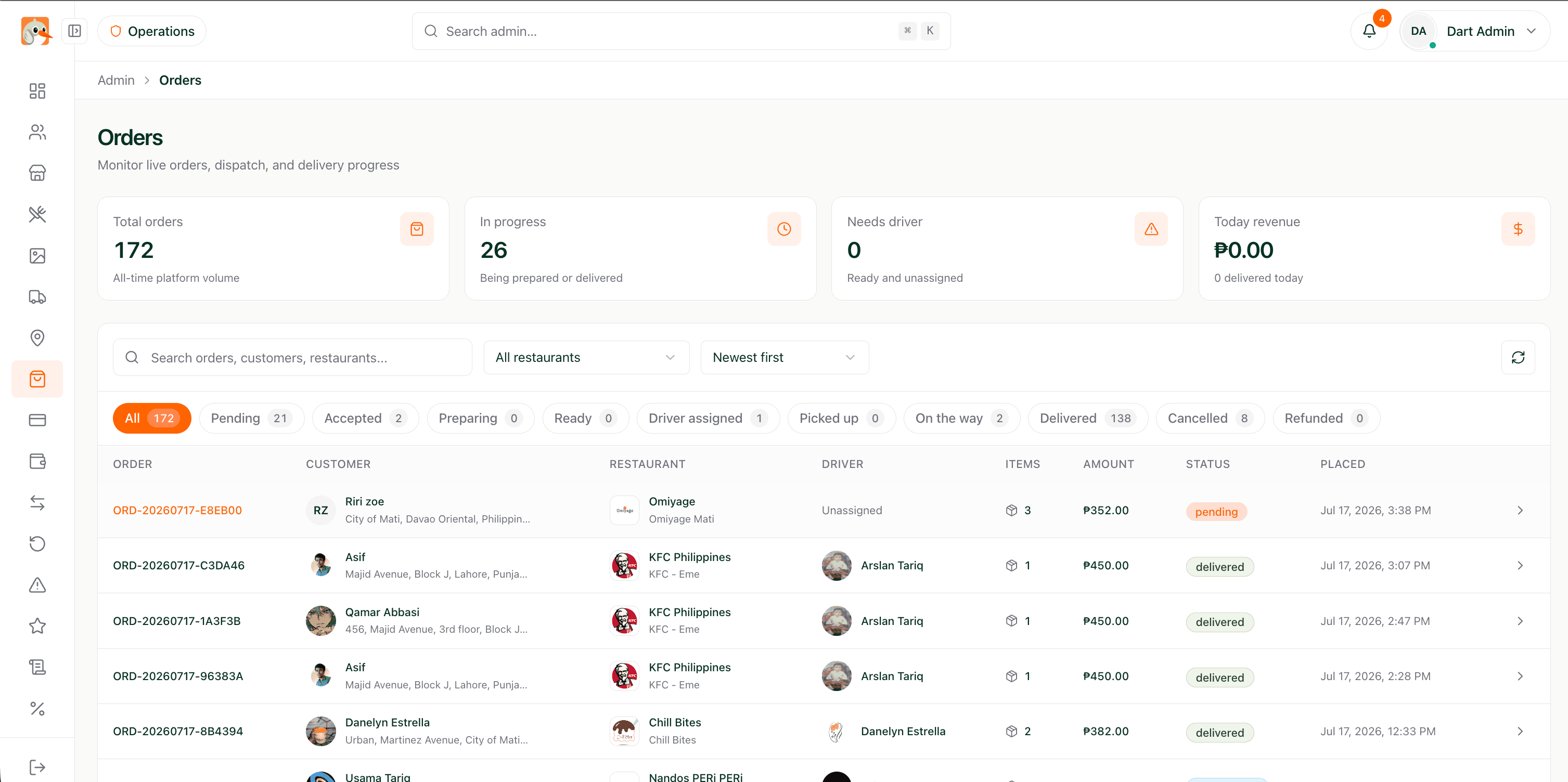The height and width of the screenshot is (782, 1568).
Task: Click the Operations button
Action: [x=152, y=31]
